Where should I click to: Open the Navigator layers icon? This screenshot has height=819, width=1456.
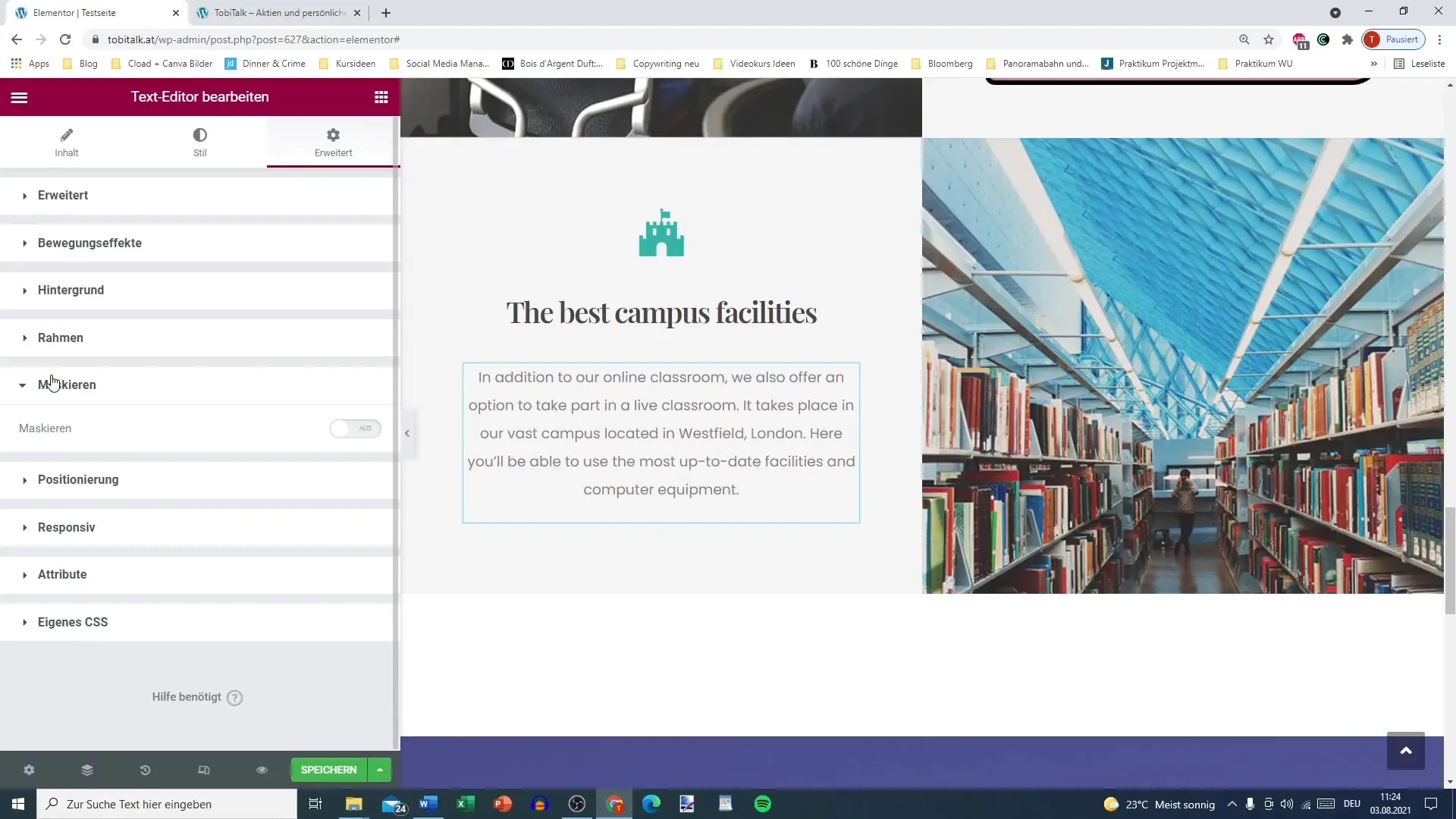click(87, 770)
